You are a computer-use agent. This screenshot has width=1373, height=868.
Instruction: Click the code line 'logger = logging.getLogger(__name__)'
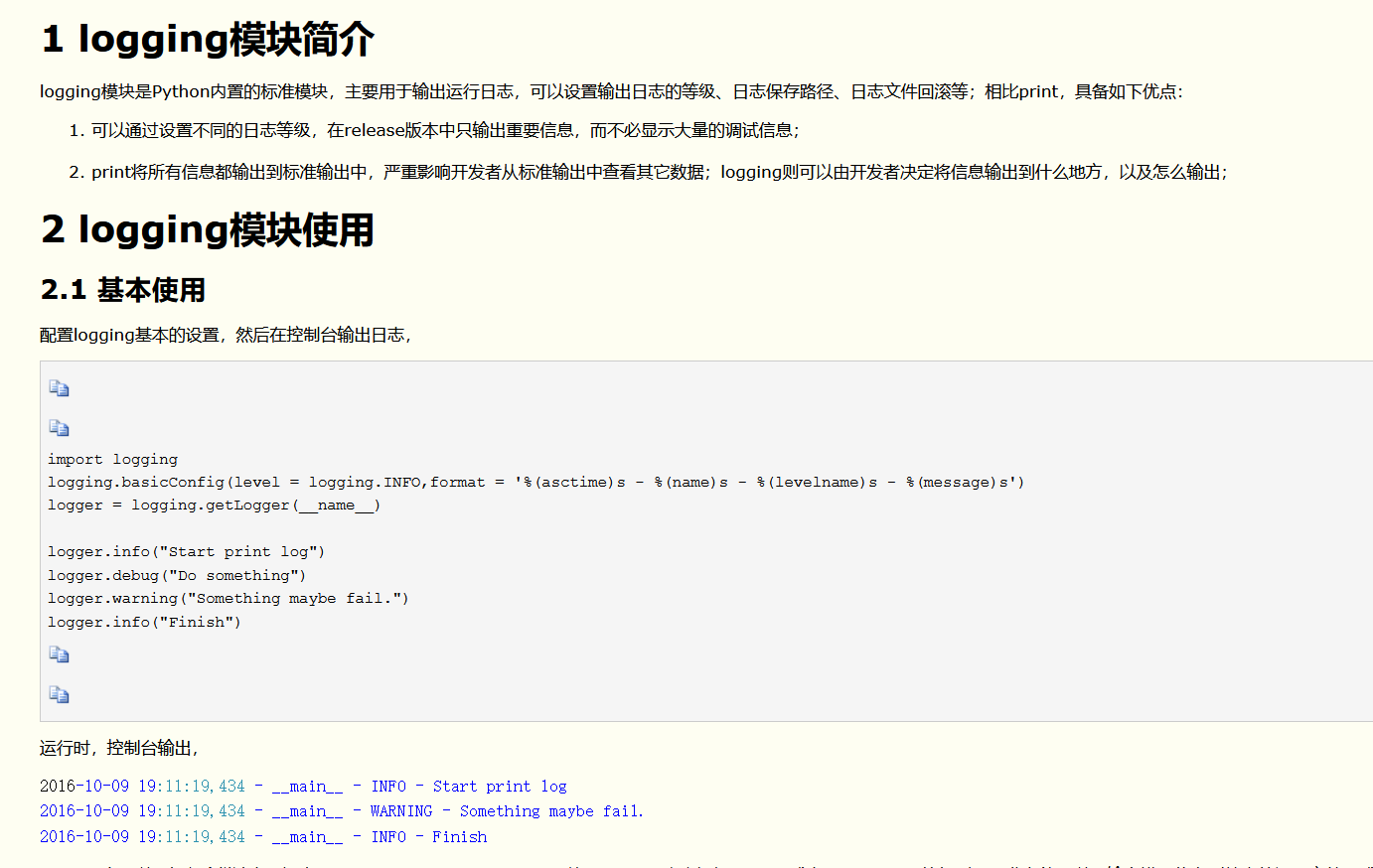pos(215,505)
